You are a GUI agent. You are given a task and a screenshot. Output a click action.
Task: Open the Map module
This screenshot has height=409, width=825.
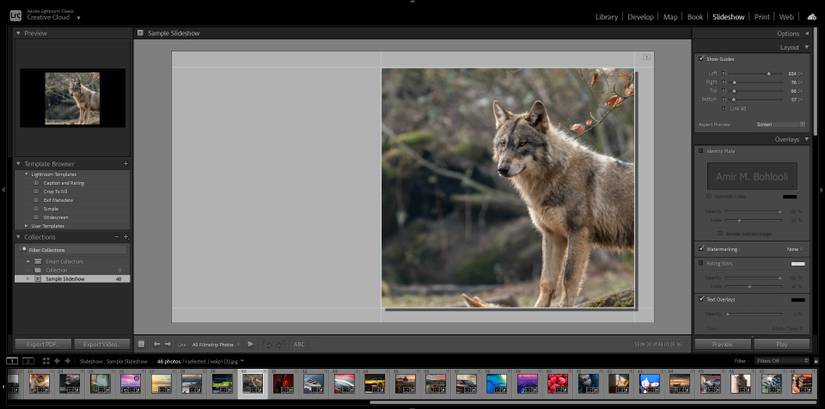[x=670, y=17]
